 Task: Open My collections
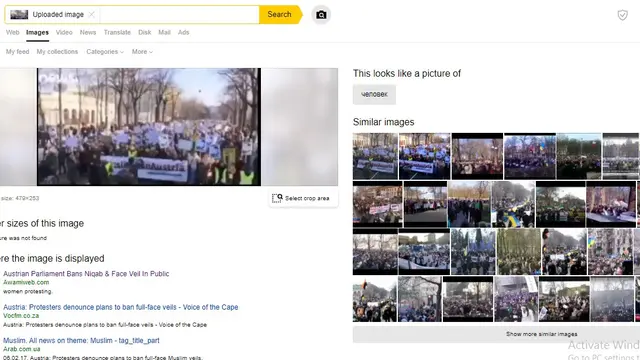coord(57,52)
